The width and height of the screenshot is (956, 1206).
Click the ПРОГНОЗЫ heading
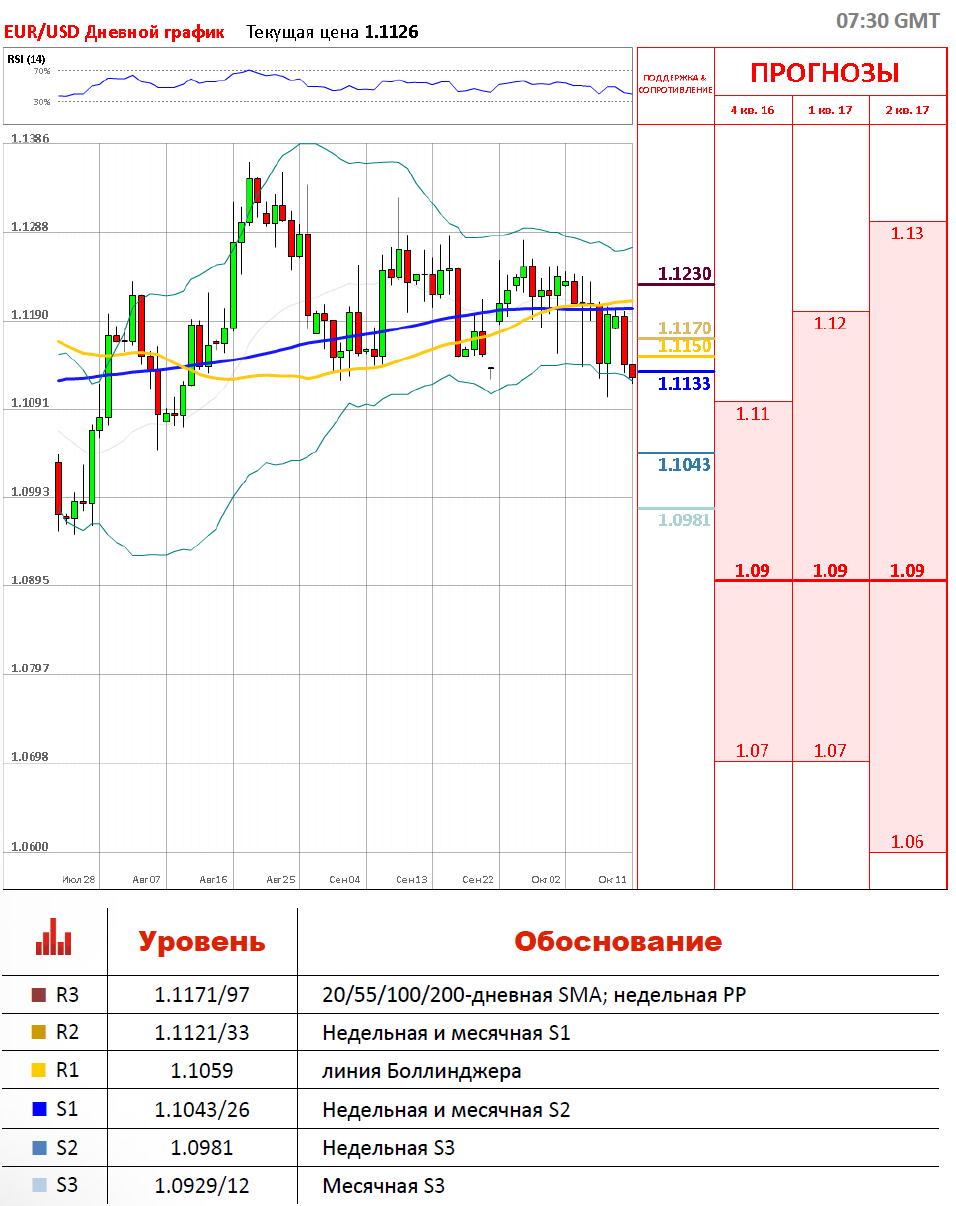824,72
